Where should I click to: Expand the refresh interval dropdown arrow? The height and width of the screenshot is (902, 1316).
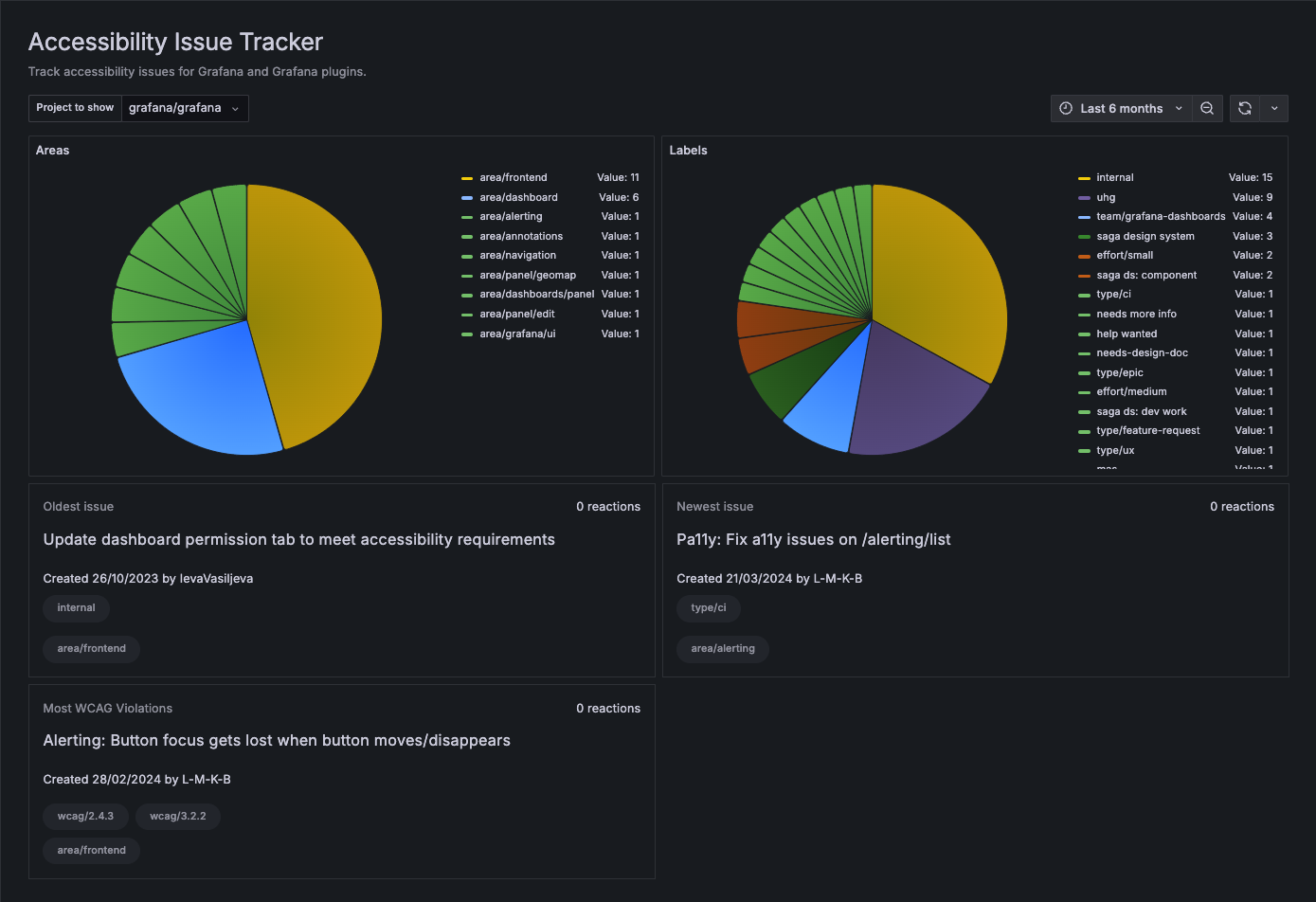1274,109
